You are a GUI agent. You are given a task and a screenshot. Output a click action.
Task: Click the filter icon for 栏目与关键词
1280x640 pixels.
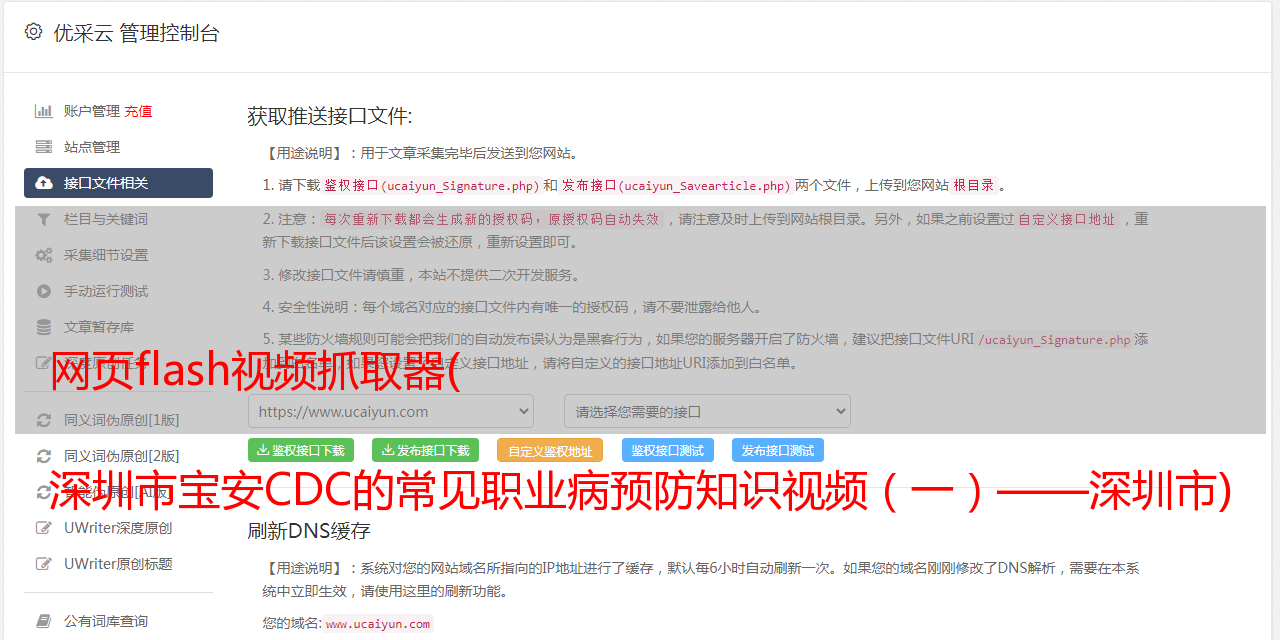pos(44,219)
